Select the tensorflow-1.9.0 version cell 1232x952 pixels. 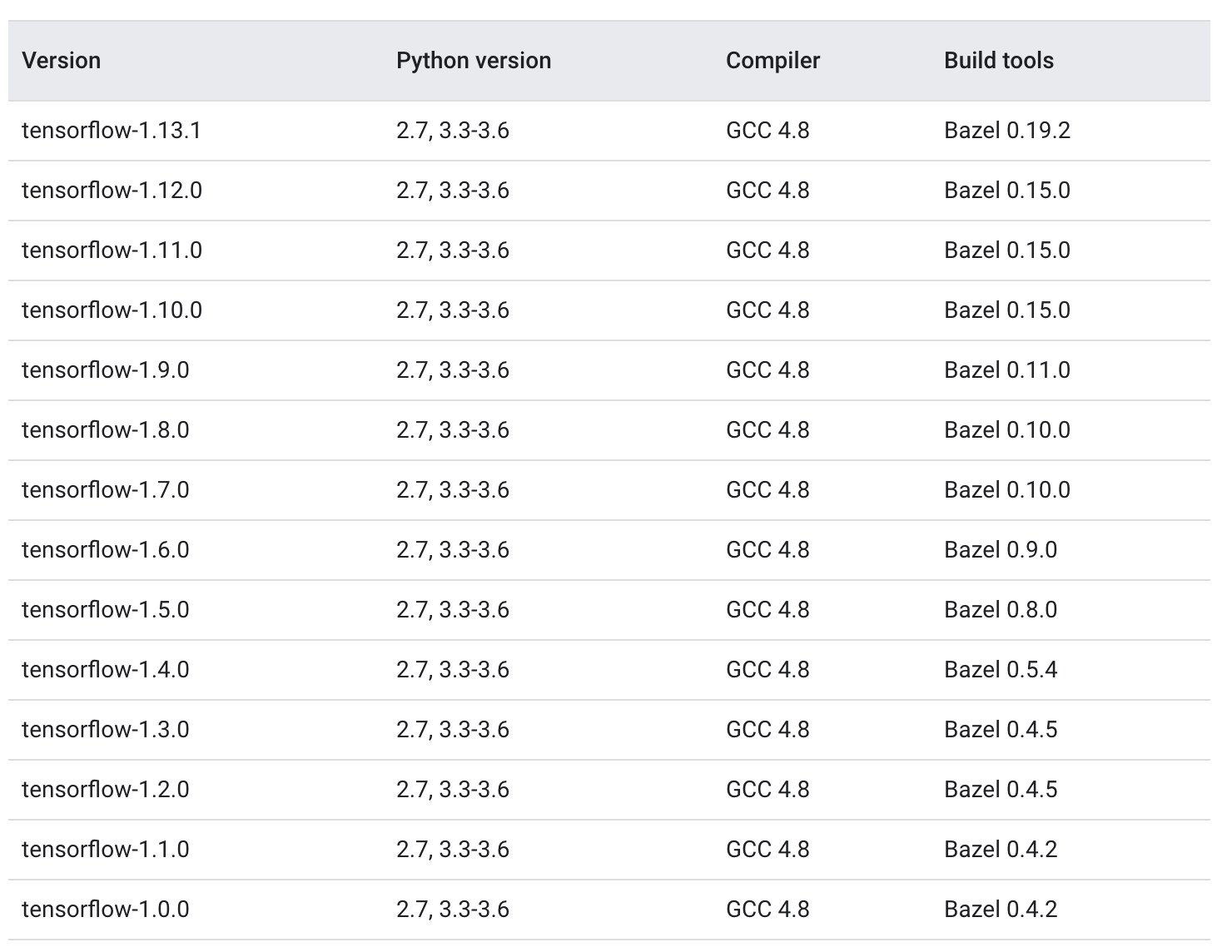[106, 370]
